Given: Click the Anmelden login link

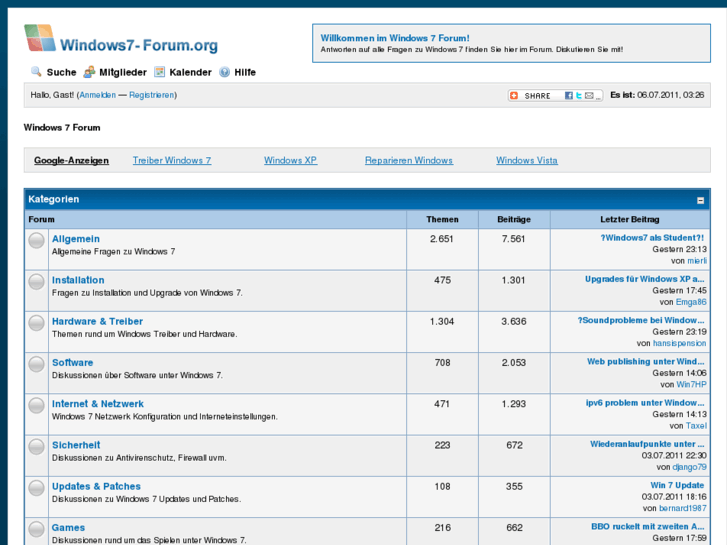Looking at the screenshot, I should pyautogui.click(x=97, y=95).
